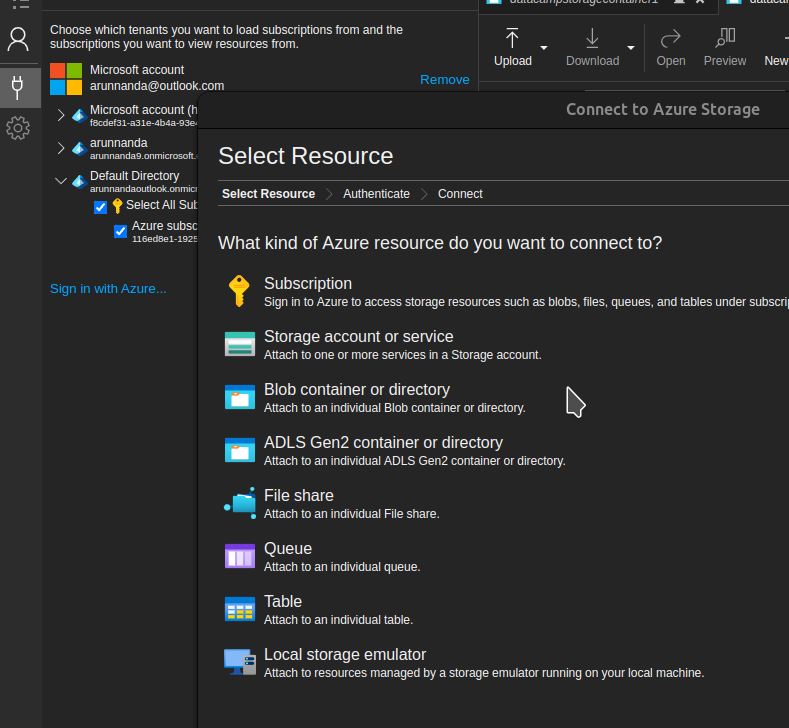
Task: Expand the Microsoft account tenant node
Action: click(61, 115)
